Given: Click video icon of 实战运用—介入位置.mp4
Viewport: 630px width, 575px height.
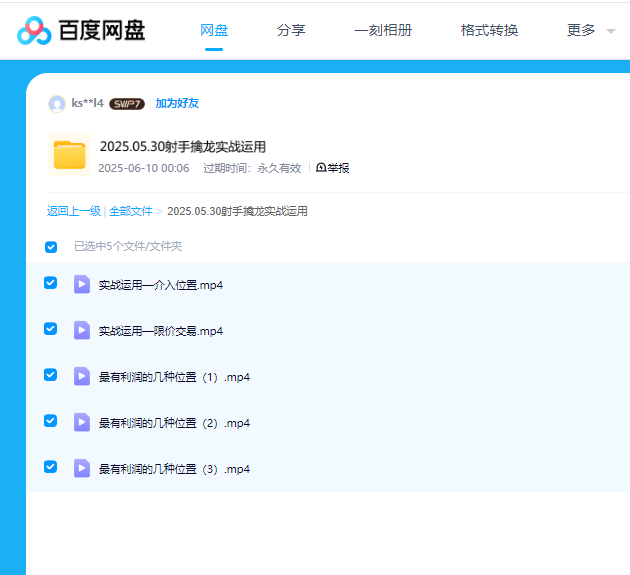Looking at the screenshot, I should click(x=82, y=284).
